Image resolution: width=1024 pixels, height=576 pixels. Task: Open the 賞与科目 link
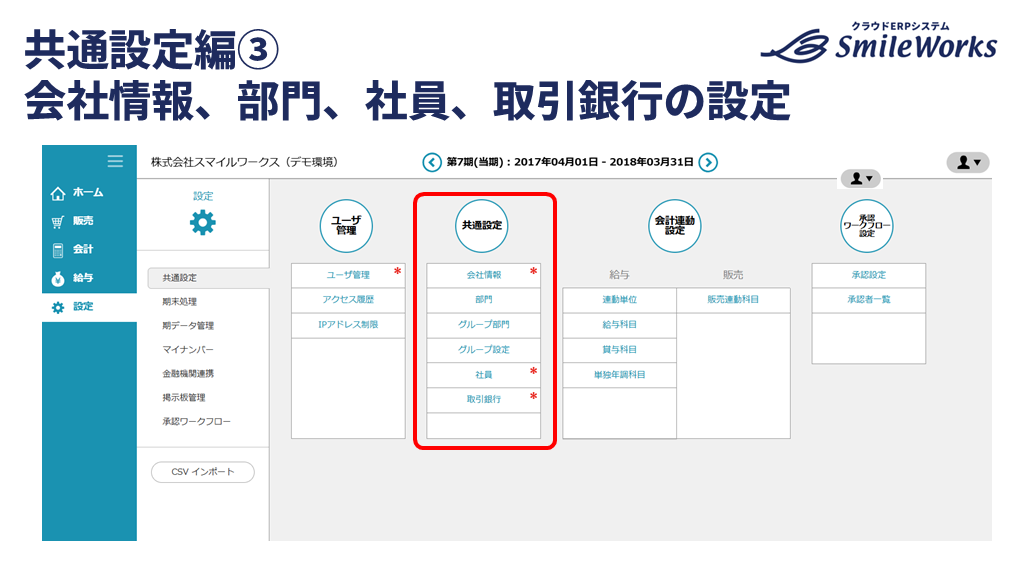tap(619, 349)
